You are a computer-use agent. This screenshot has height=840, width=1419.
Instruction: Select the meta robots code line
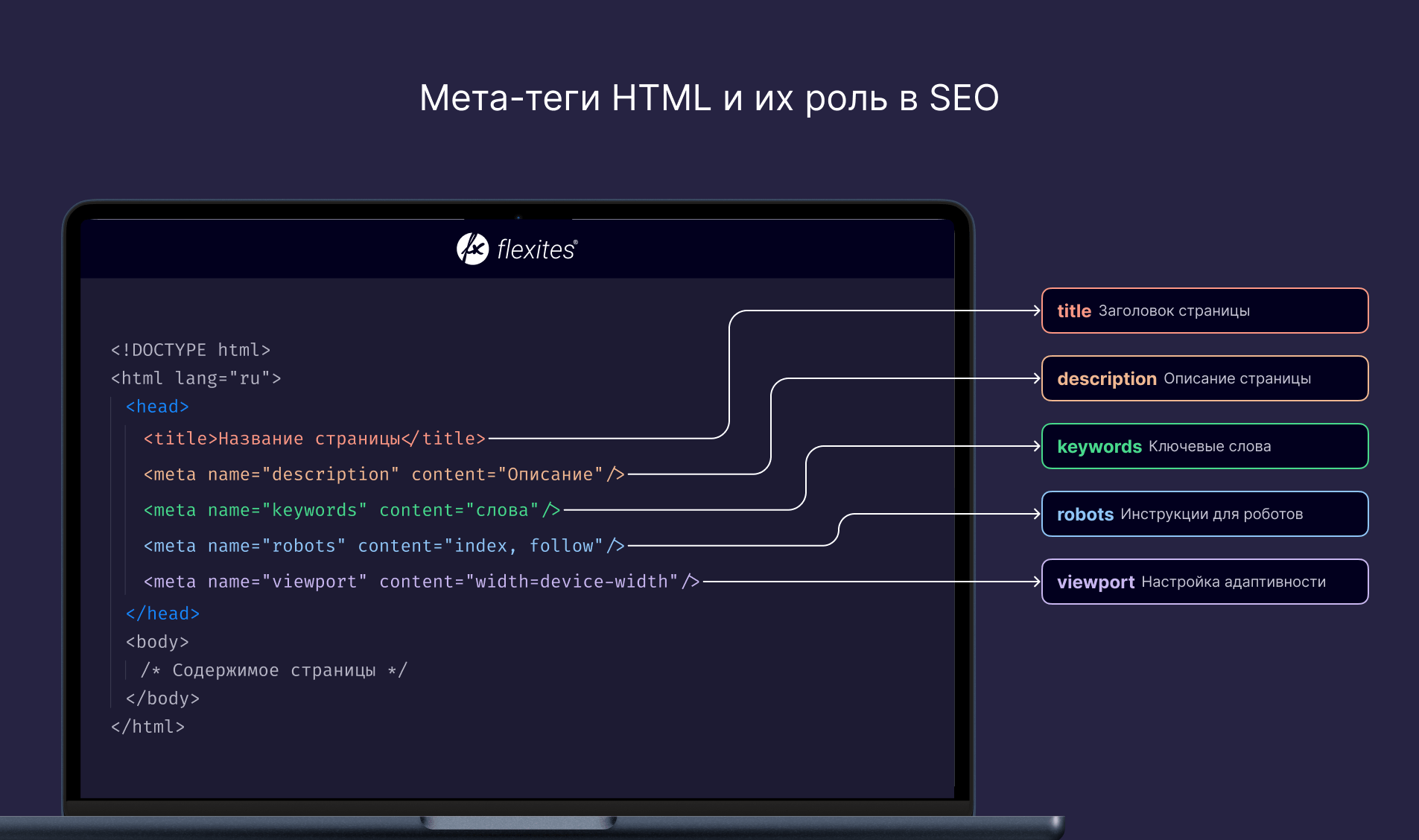384,546
